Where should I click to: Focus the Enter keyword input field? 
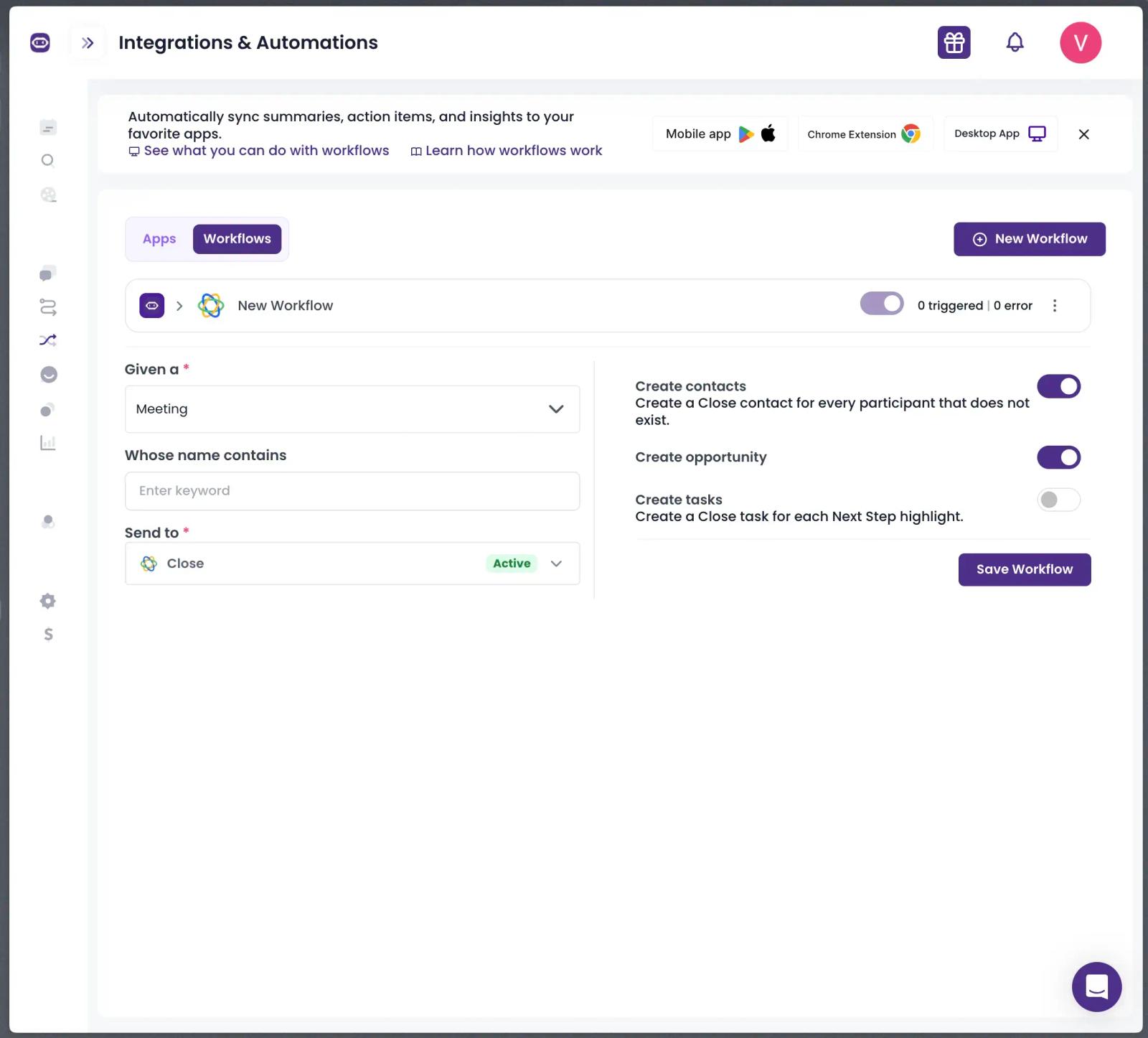[x=352, y=491]
